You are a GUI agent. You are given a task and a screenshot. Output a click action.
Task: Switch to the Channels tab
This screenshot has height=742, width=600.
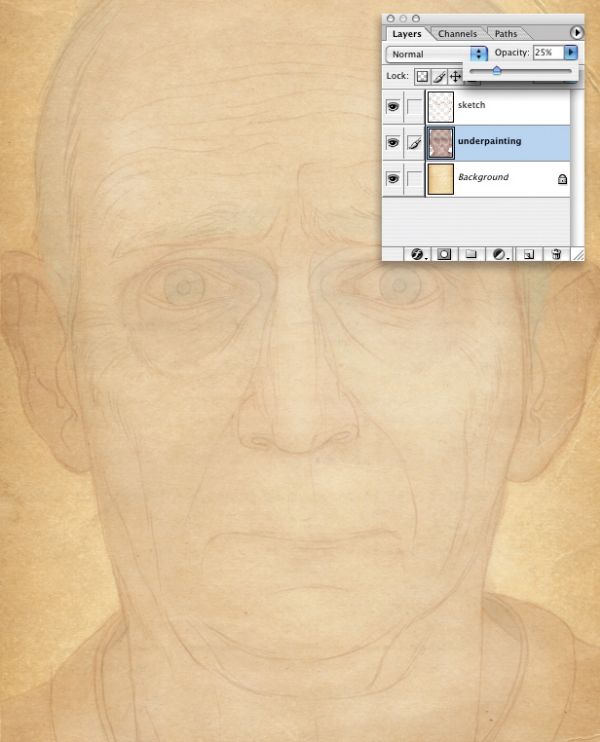[457, 34]
